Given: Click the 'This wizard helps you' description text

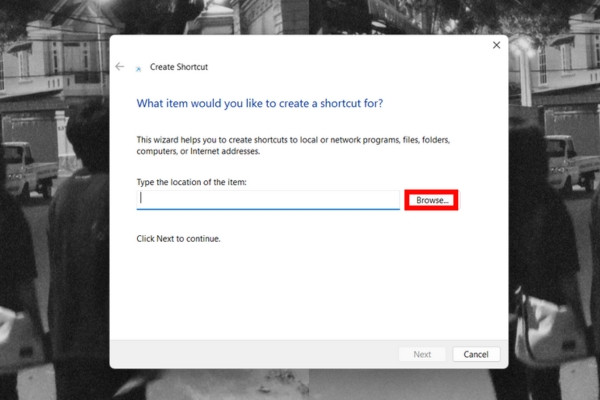Looking at the screenshot, I should click(293, 145).
